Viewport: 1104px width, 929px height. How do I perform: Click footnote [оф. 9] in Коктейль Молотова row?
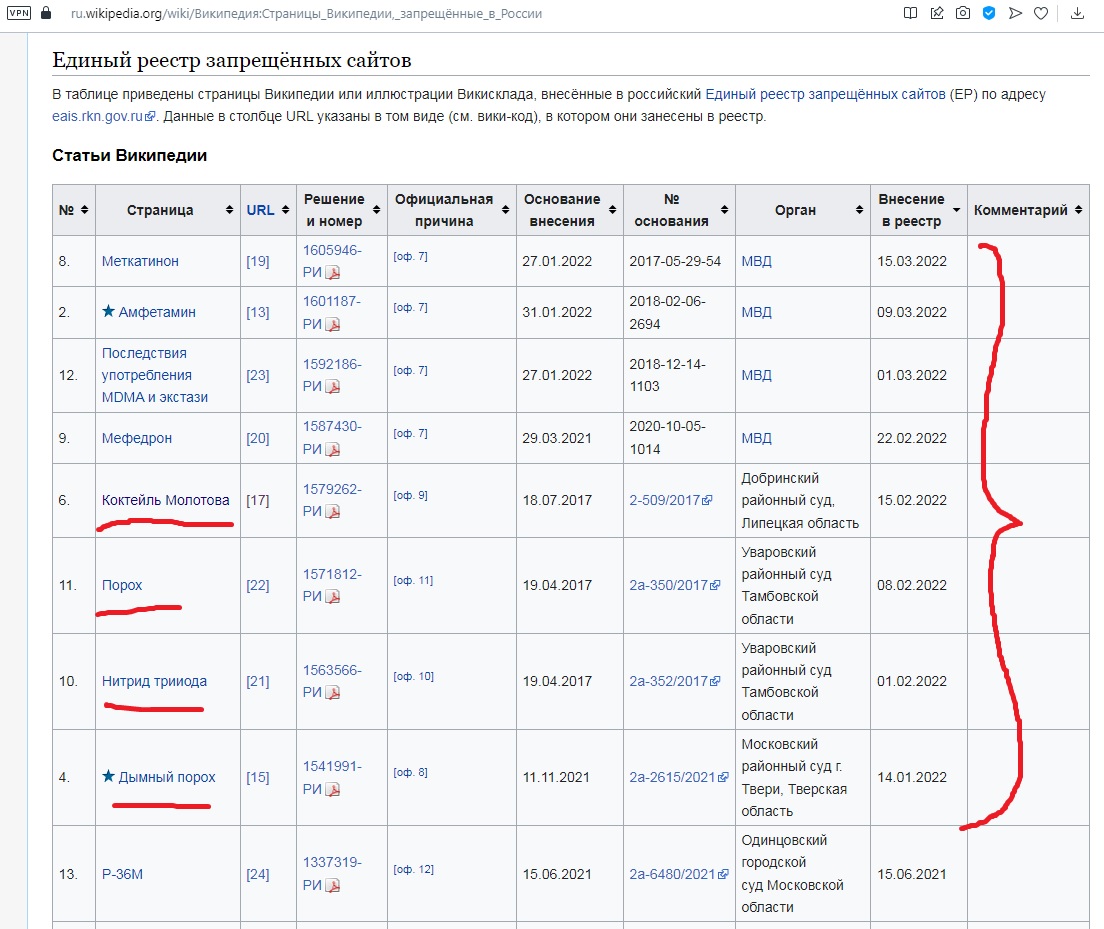coord(410,495)
